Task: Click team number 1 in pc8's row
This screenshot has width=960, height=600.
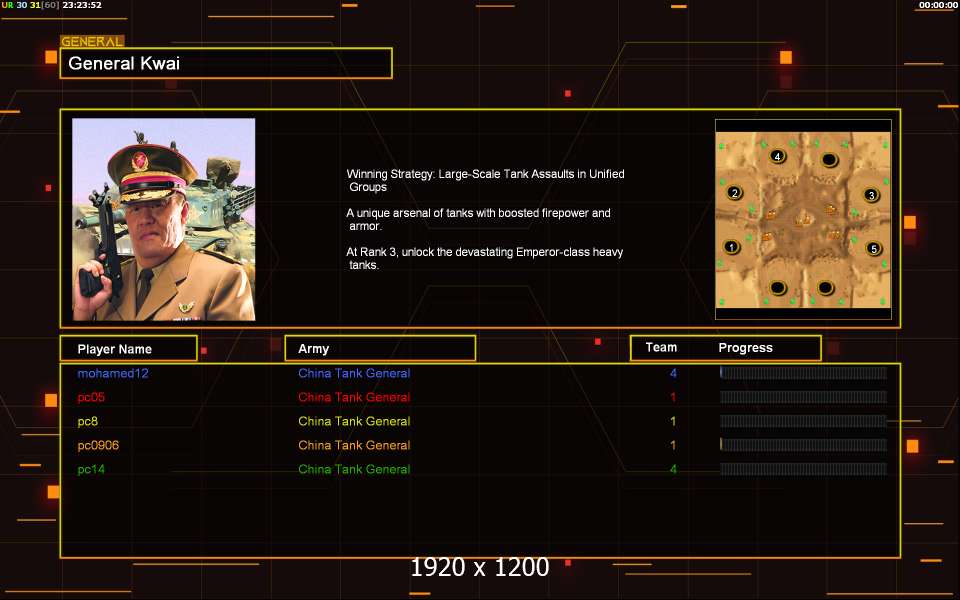Action: (x=673, y=421)
